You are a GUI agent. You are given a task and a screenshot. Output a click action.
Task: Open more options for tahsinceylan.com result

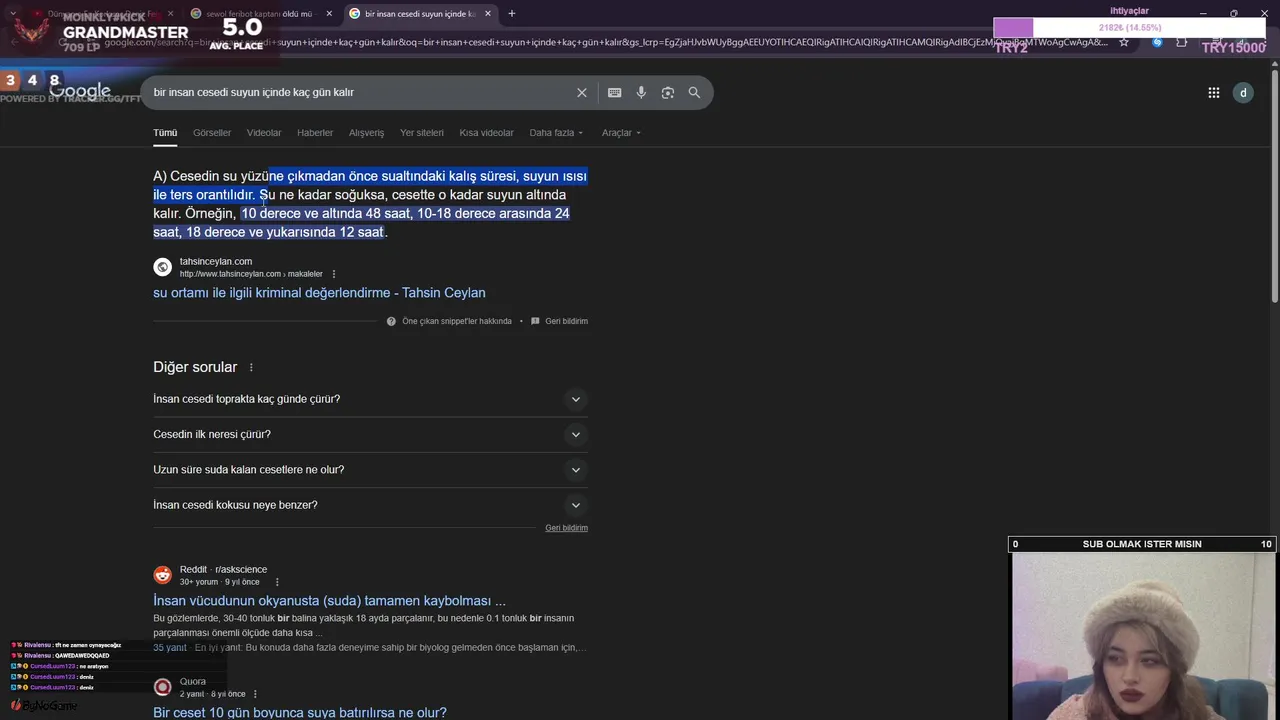click(x=334, y=274)
